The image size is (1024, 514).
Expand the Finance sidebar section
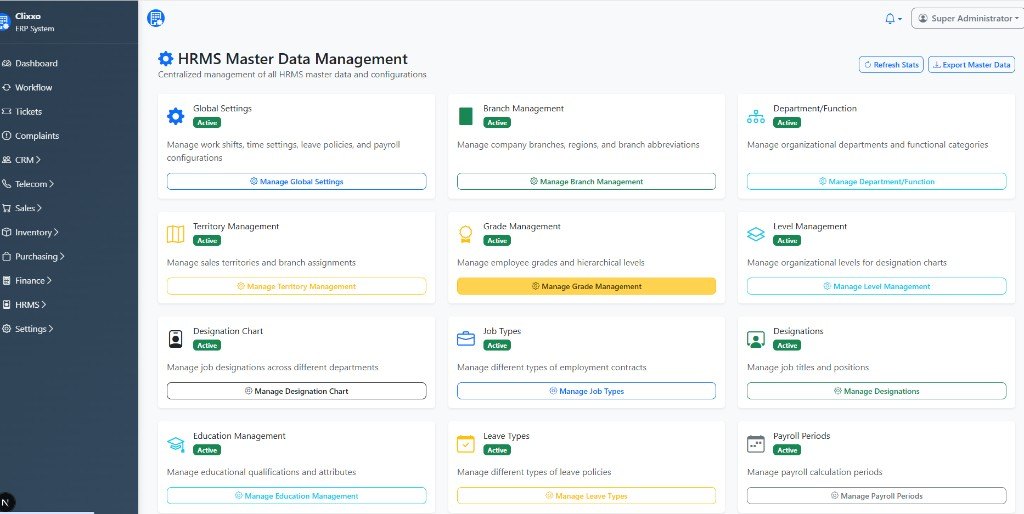pyautogui.click(x=29, y=281)
